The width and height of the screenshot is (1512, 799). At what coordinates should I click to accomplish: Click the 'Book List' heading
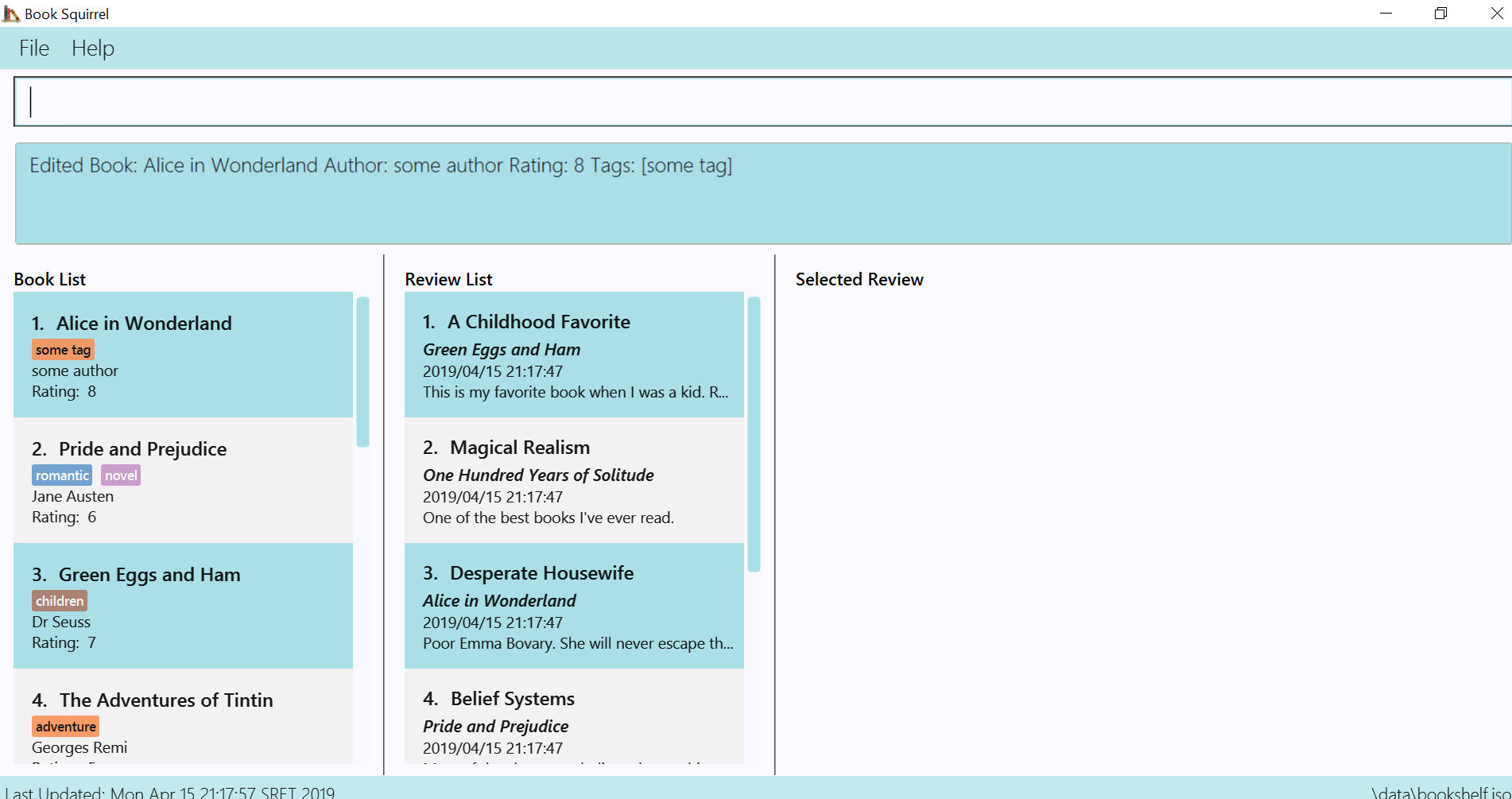click(x=50, y=279)
